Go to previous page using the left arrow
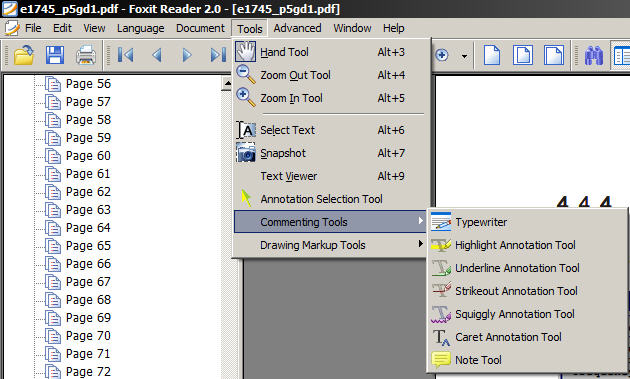Viewport: 630px width, 379px height. [157, 55]
